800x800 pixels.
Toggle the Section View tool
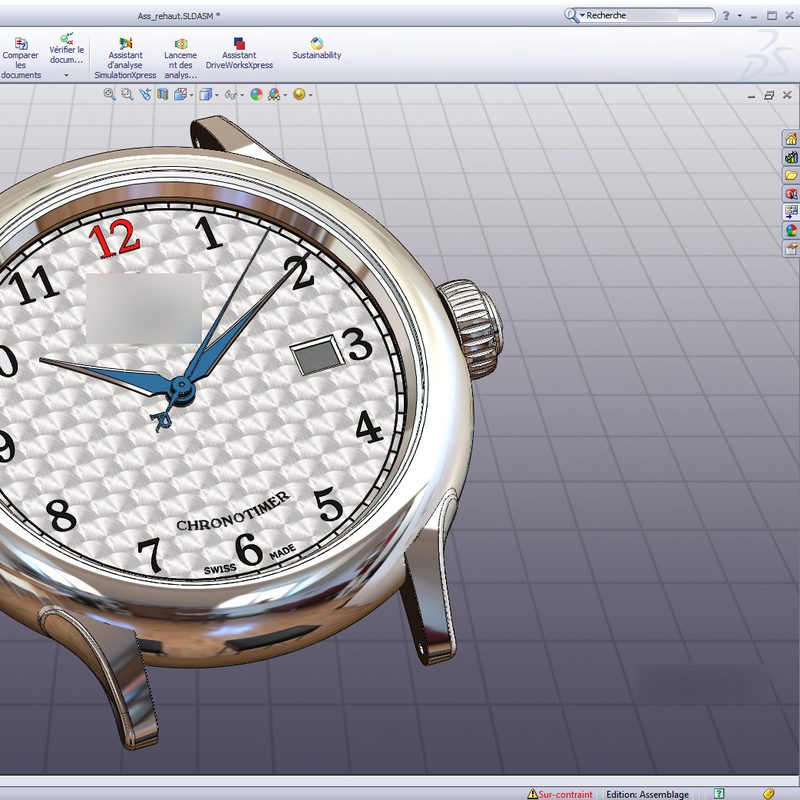(162, 94)
